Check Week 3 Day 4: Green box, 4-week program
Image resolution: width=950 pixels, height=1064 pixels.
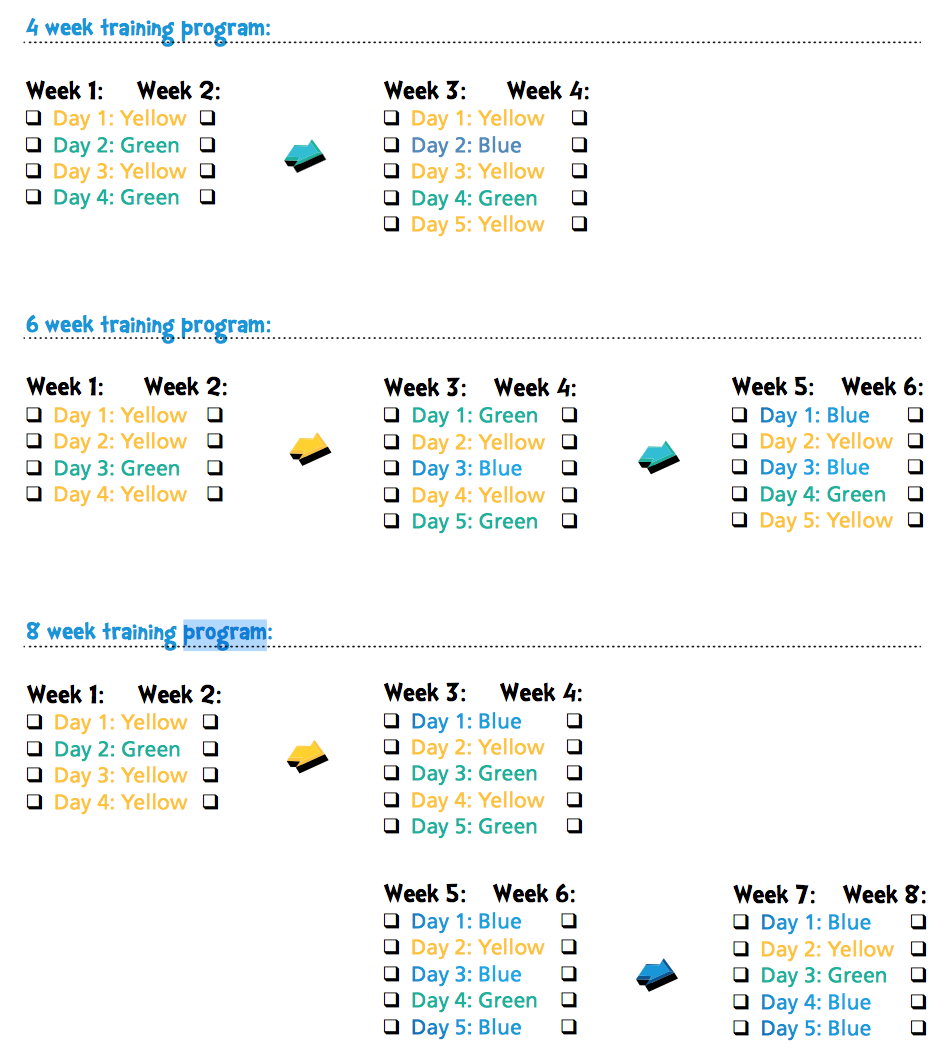[x=392, y=198]
